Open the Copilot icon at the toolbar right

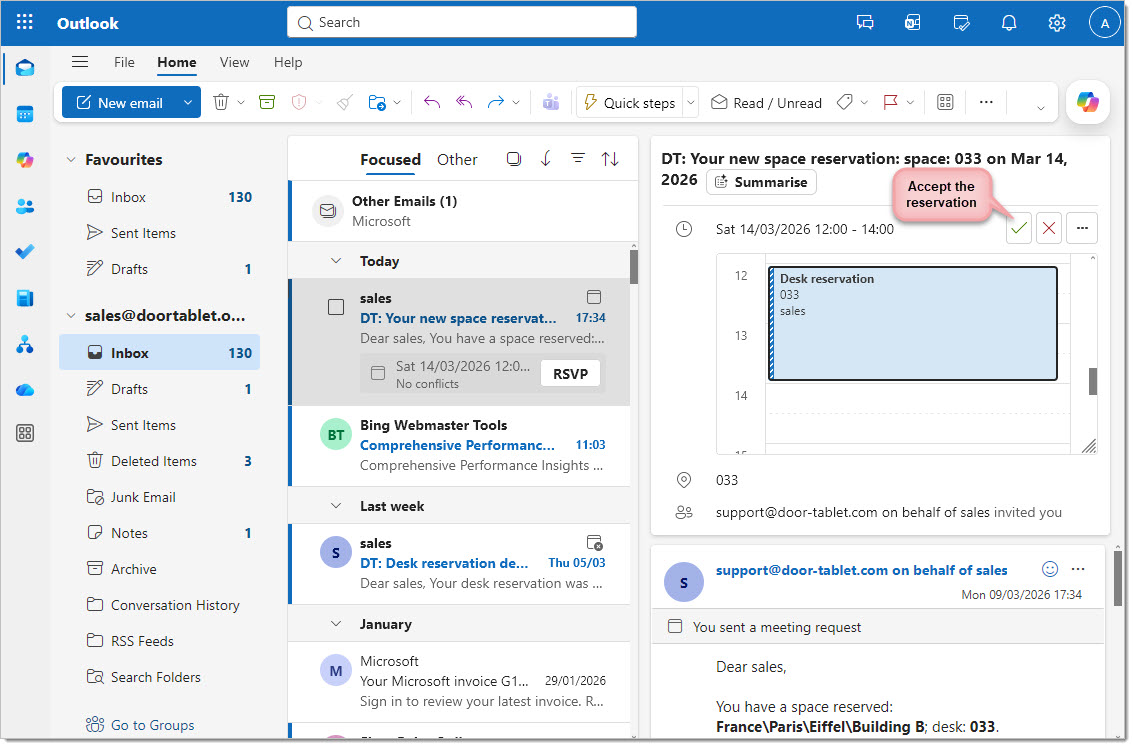click(x=1087, y=102)
